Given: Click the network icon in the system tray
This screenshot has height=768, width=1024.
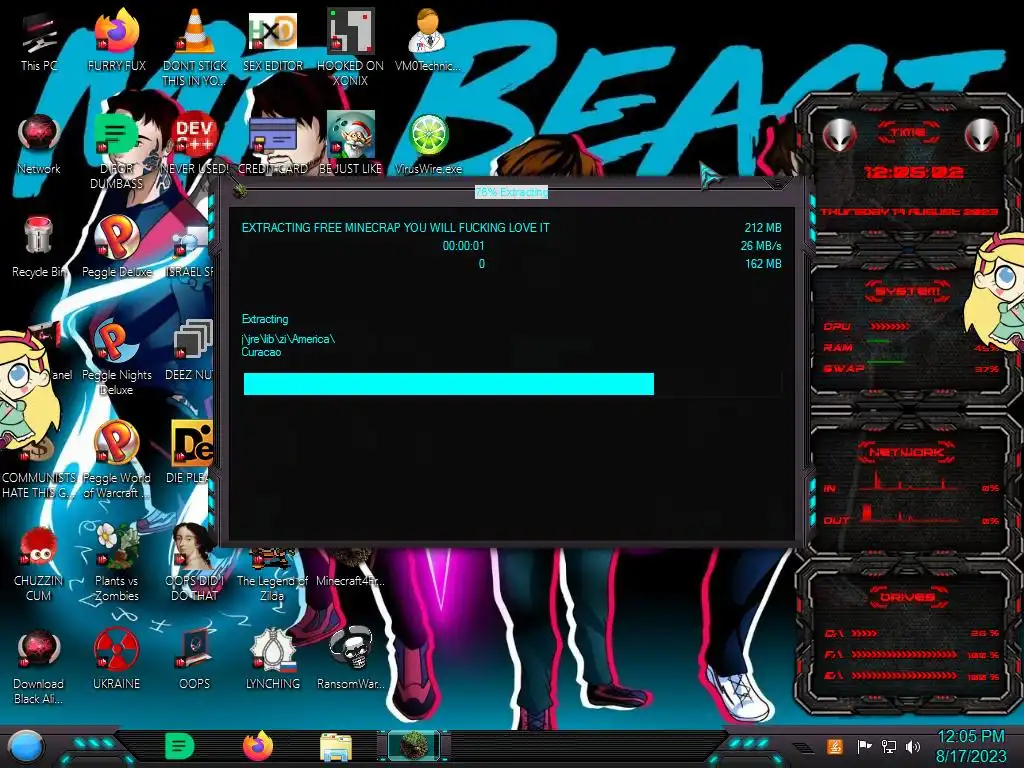Looking at the screenshot, I should [889, 746].
